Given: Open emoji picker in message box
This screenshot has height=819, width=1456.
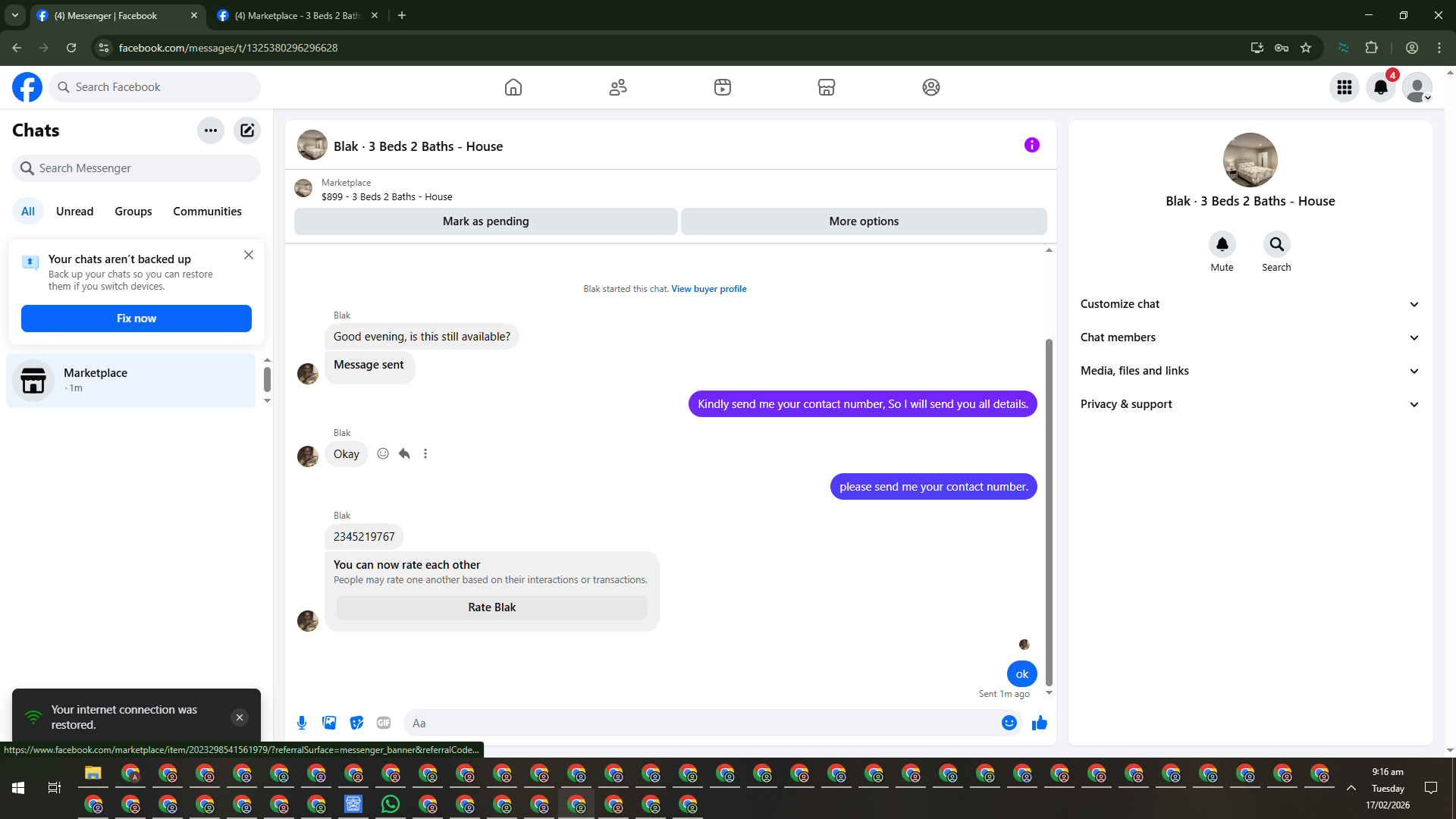Looking at the screenshot, I should [x=1009, y=723].
